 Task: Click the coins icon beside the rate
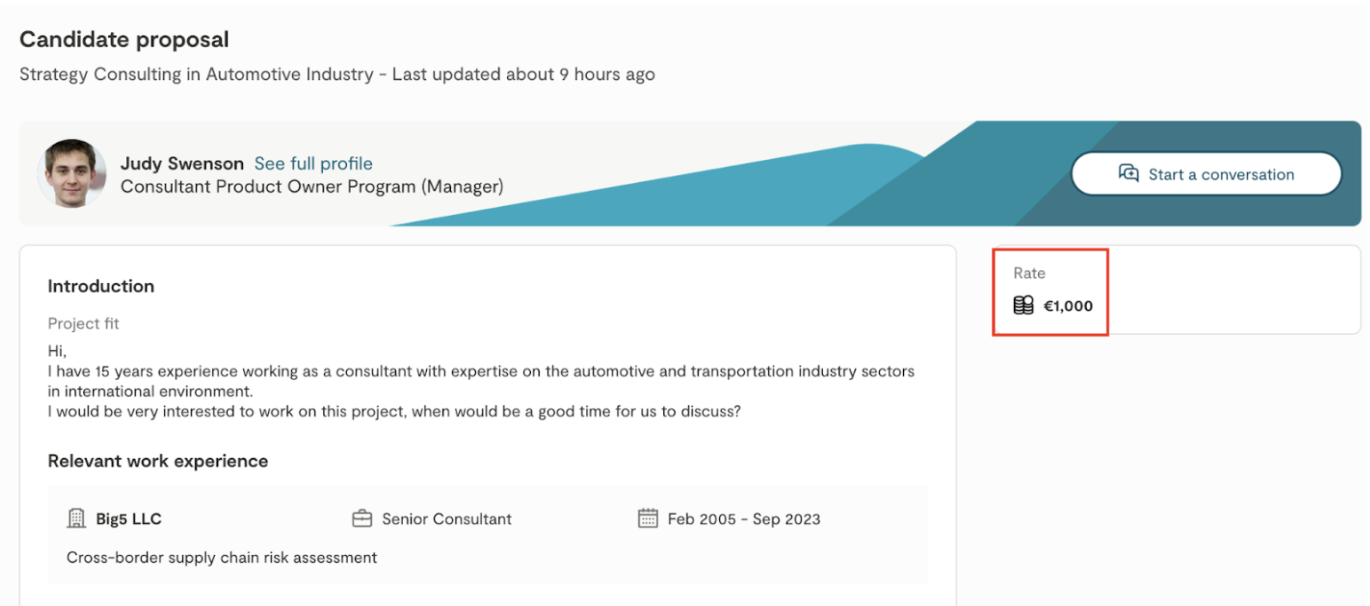click(1023, 306)
